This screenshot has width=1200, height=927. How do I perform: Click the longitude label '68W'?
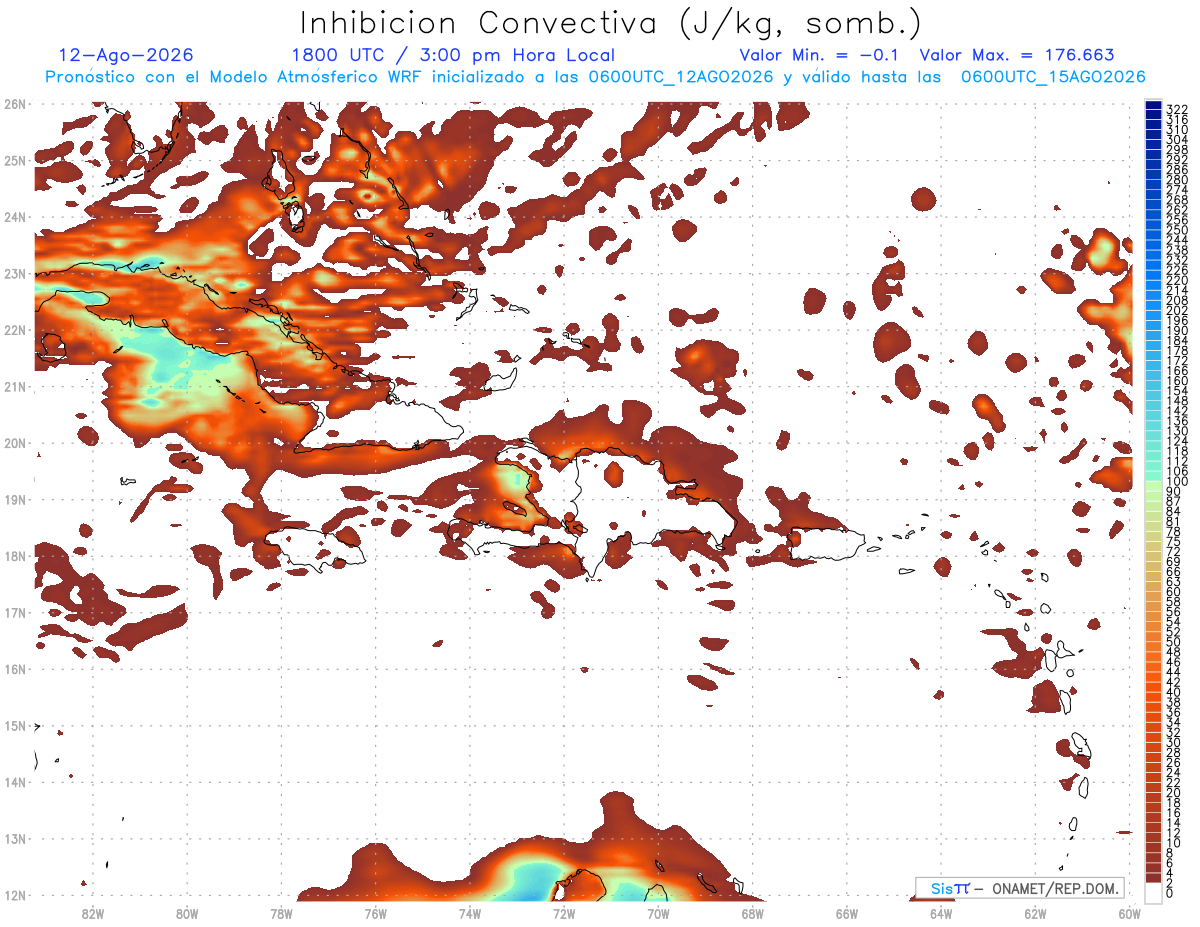(x=752, y=913)
